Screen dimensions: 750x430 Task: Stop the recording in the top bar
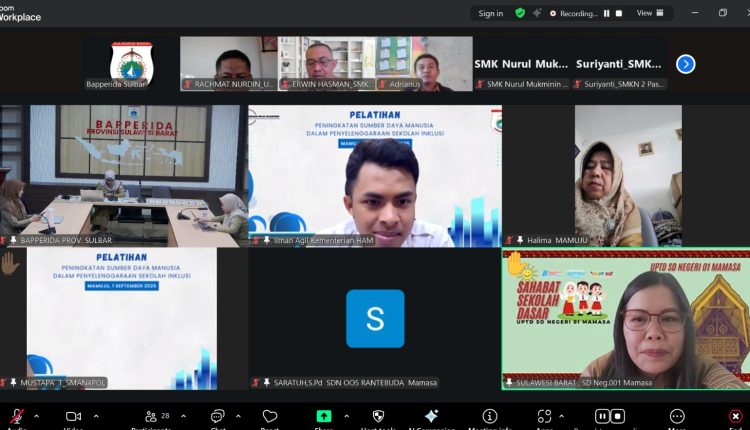(618, 13)
